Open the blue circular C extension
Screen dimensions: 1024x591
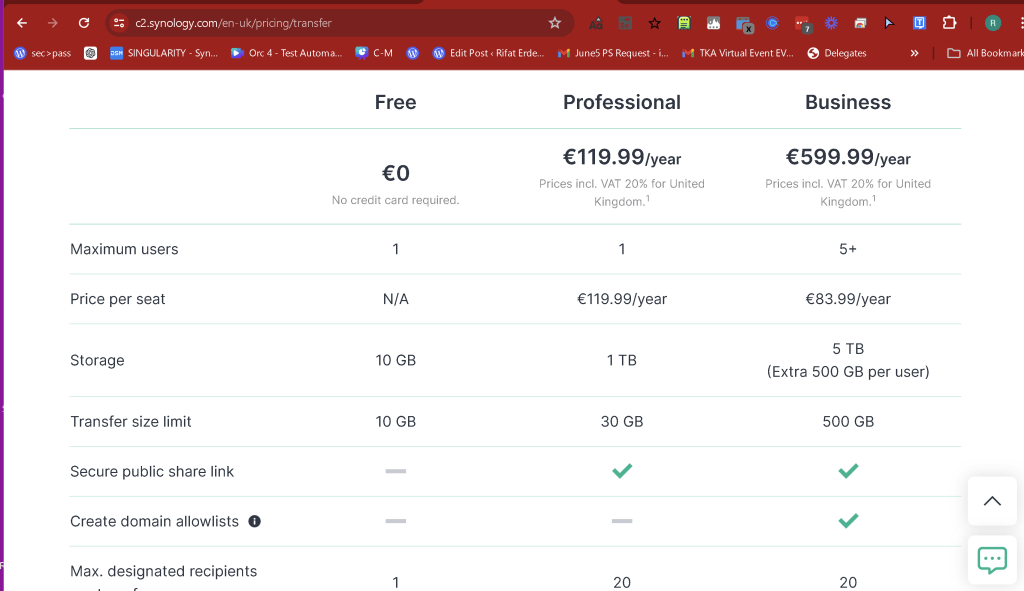(x=773, y=24)
